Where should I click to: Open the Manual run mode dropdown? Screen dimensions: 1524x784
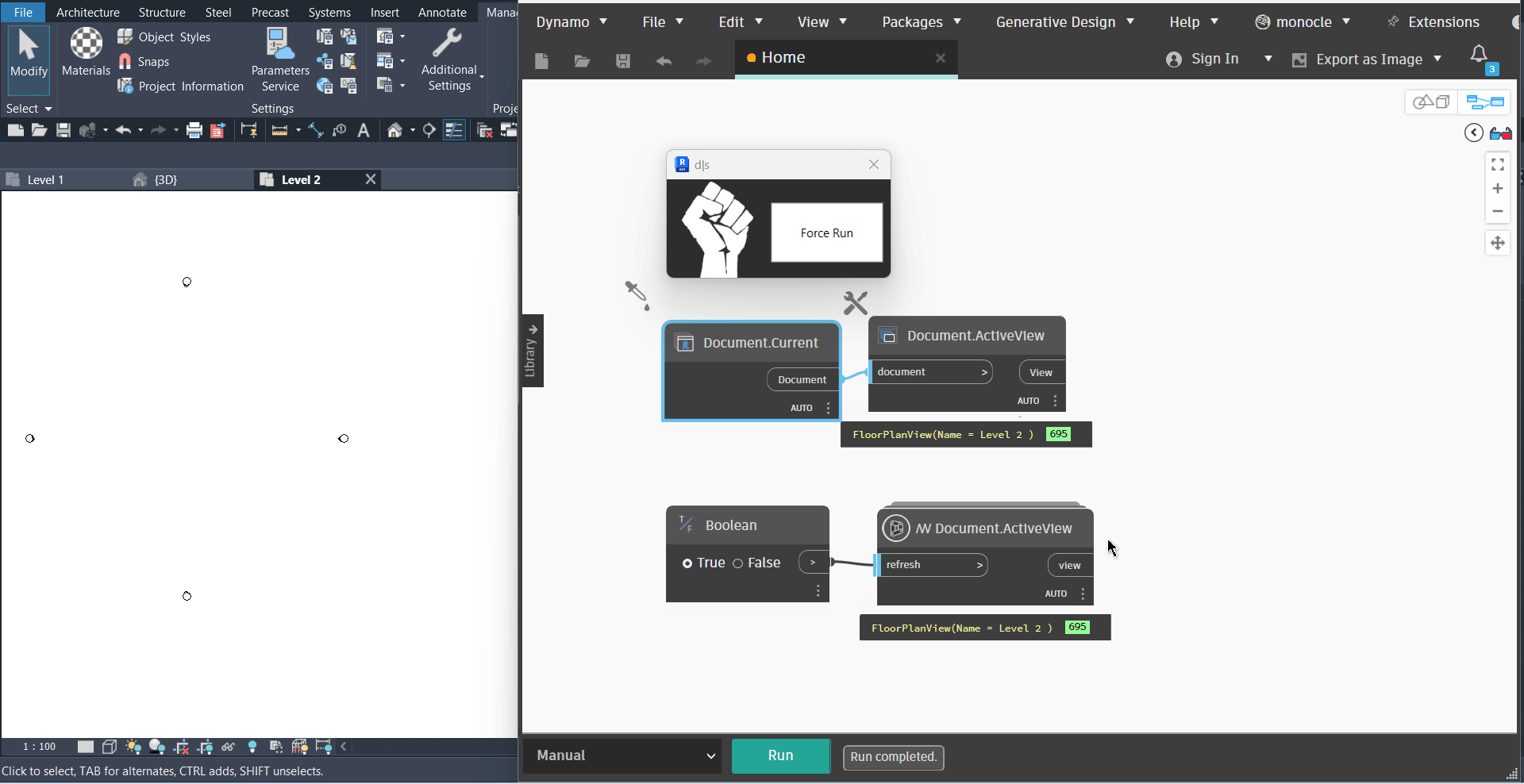(x=622, y=755)
